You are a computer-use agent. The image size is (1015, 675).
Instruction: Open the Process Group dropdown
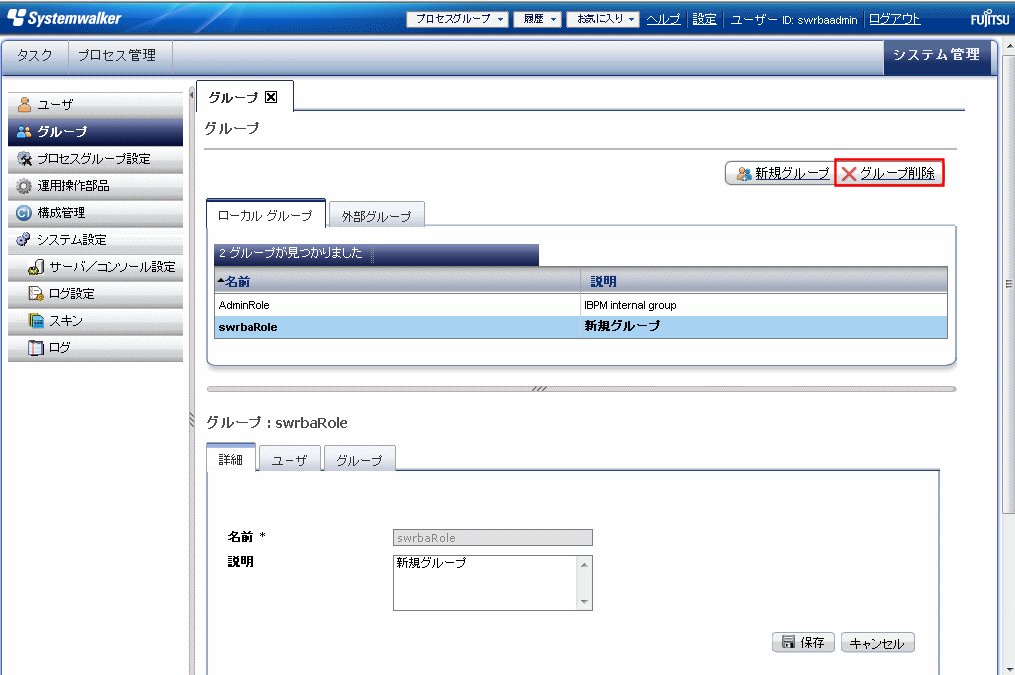pos(457,19)
